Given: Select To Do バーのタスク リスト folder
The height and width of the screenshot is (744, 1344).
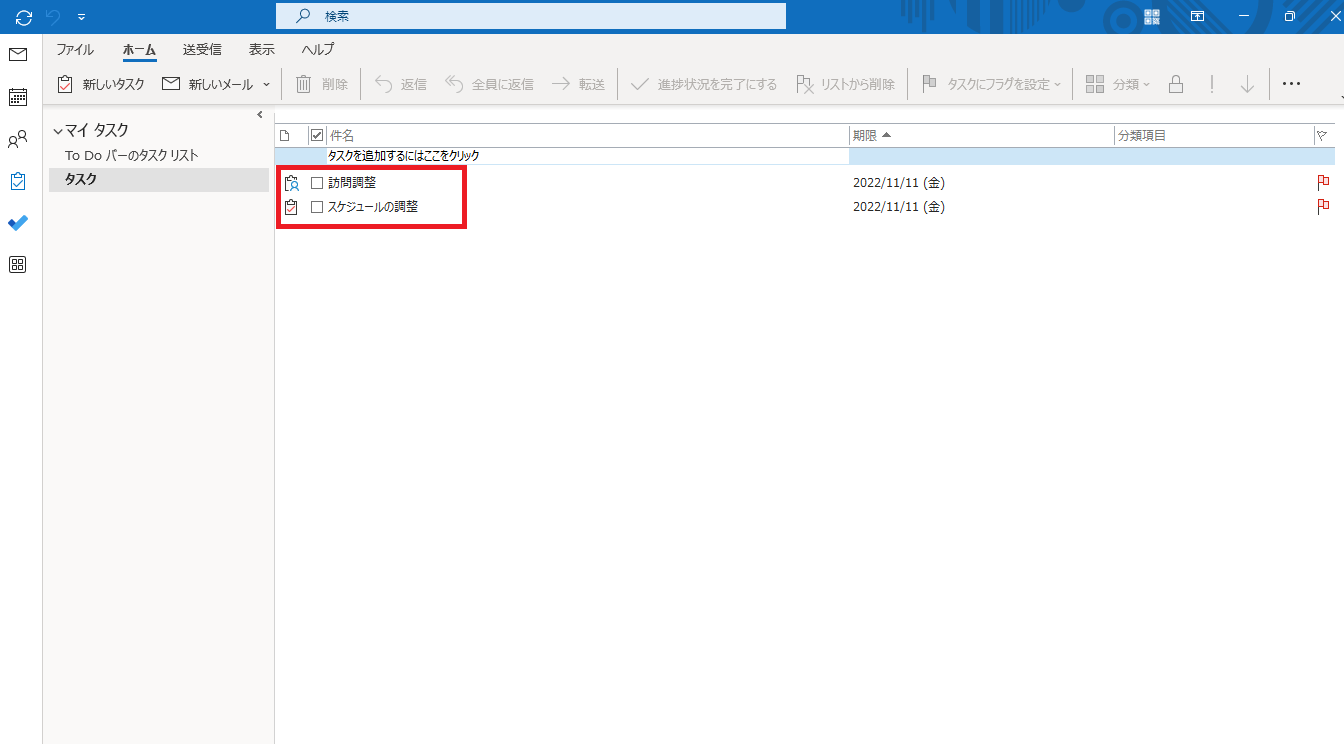Looking at the screenshot, I should [x=132, y=155].
